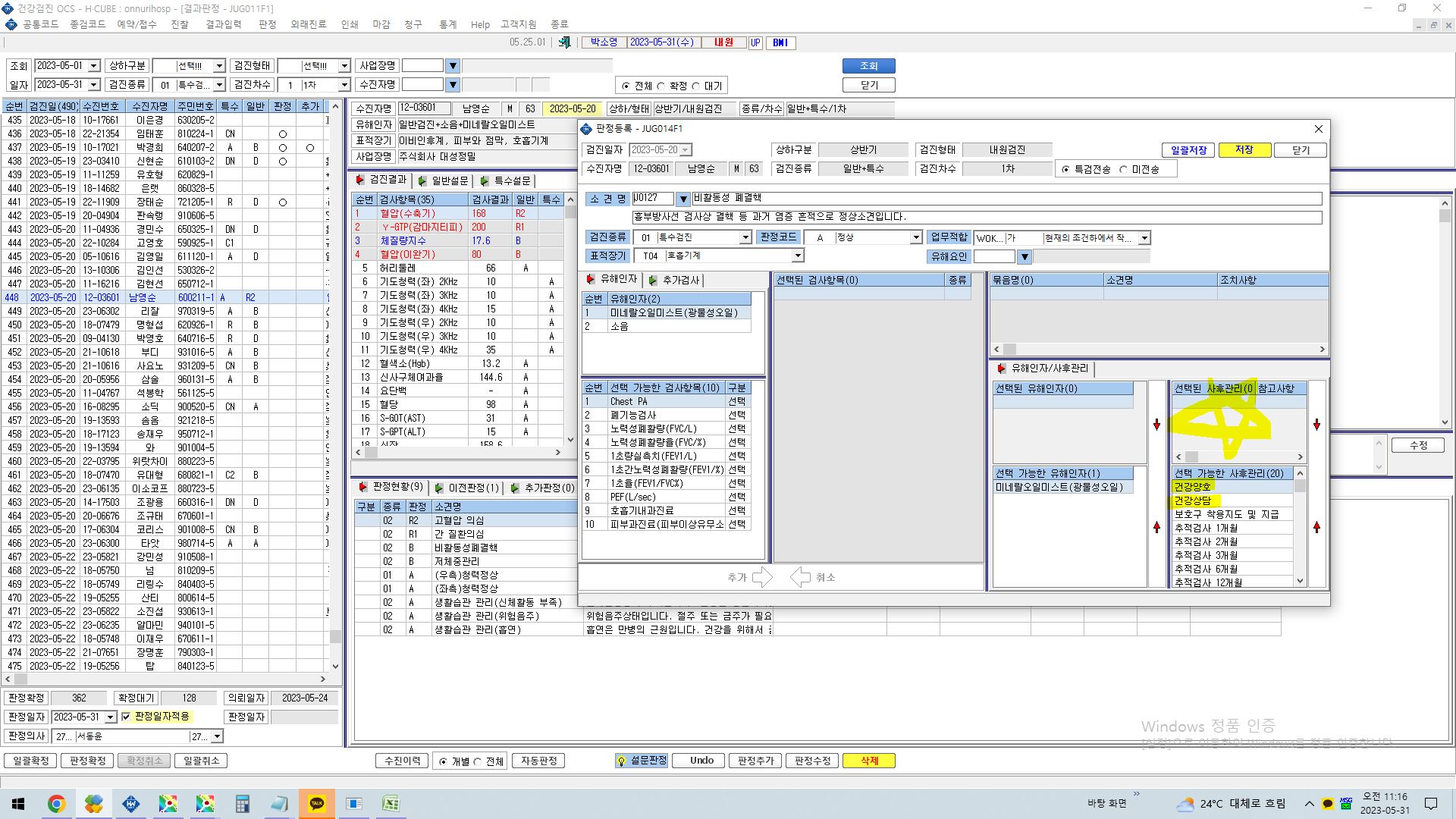Open the Excel icon in the taskbar
This screenshot has width=1456, height=819.
tap(391, 804)
